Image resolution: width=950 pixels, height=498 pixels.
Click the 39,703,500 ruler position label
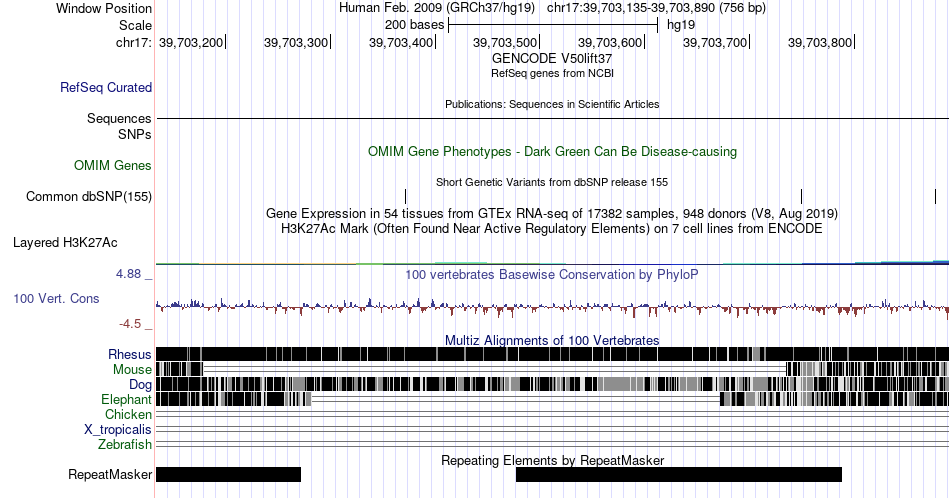tap(505, 42)
